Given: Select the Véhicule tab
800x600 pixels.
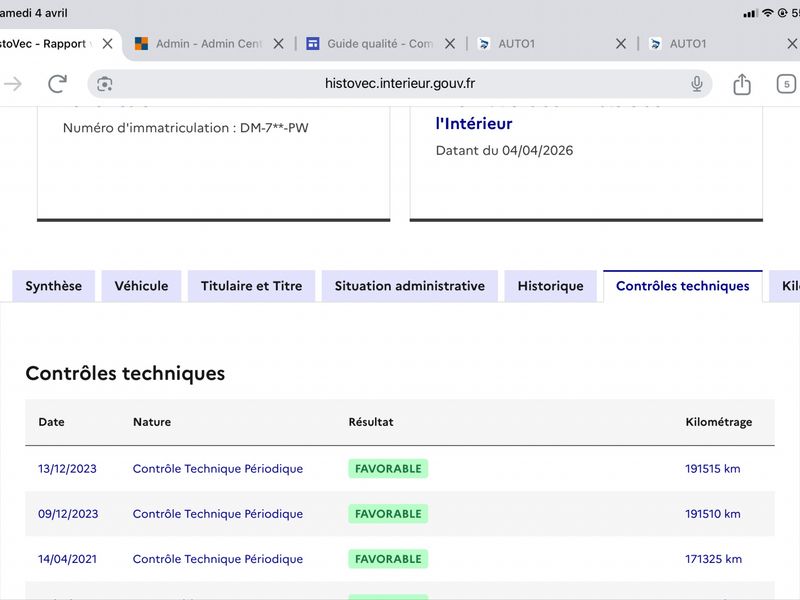Looking at the screenshot, I should 141,286.
